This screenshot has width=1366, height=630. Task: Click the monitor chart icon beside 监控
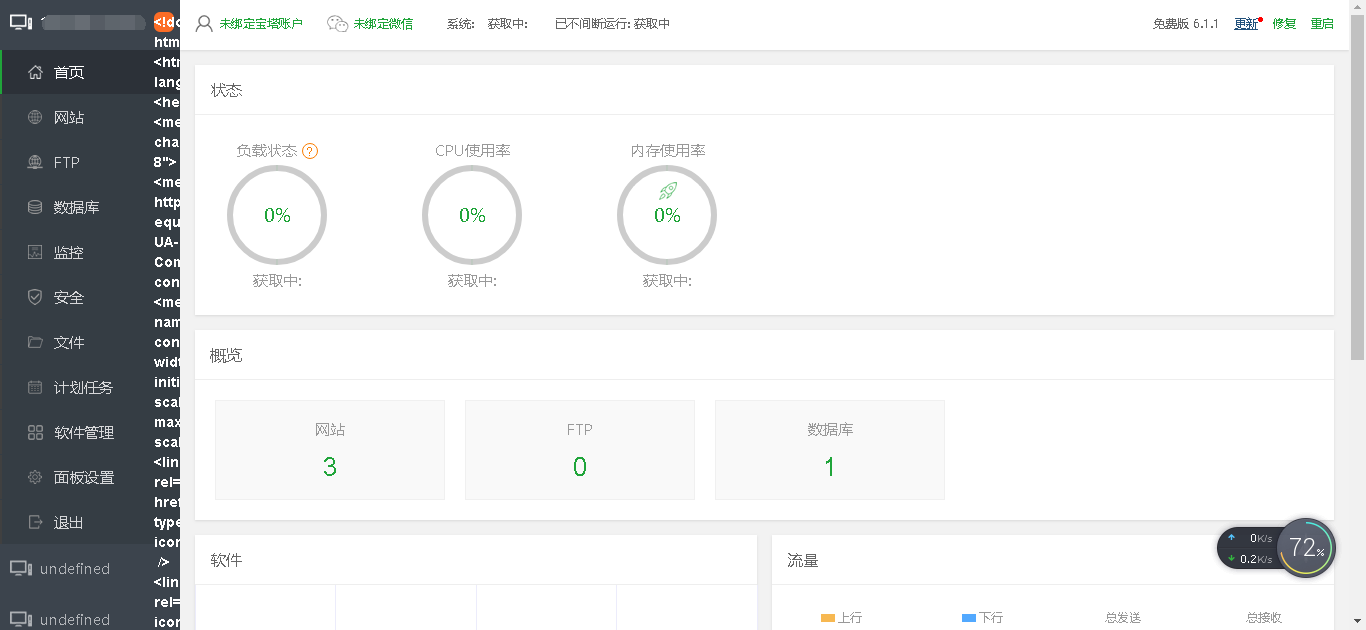click(x=35, y=252)
